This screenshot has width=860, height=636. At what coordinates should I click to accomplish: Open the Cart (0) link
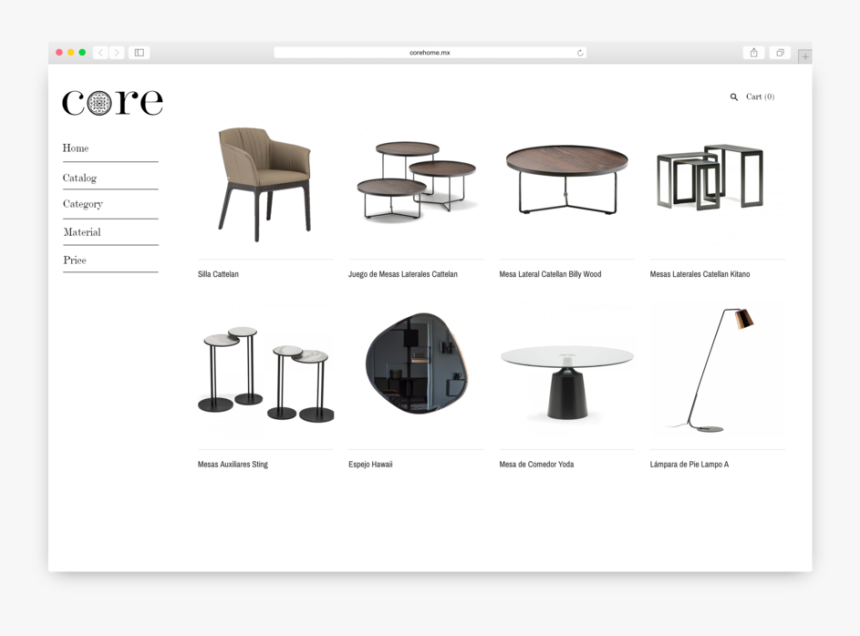760,96
